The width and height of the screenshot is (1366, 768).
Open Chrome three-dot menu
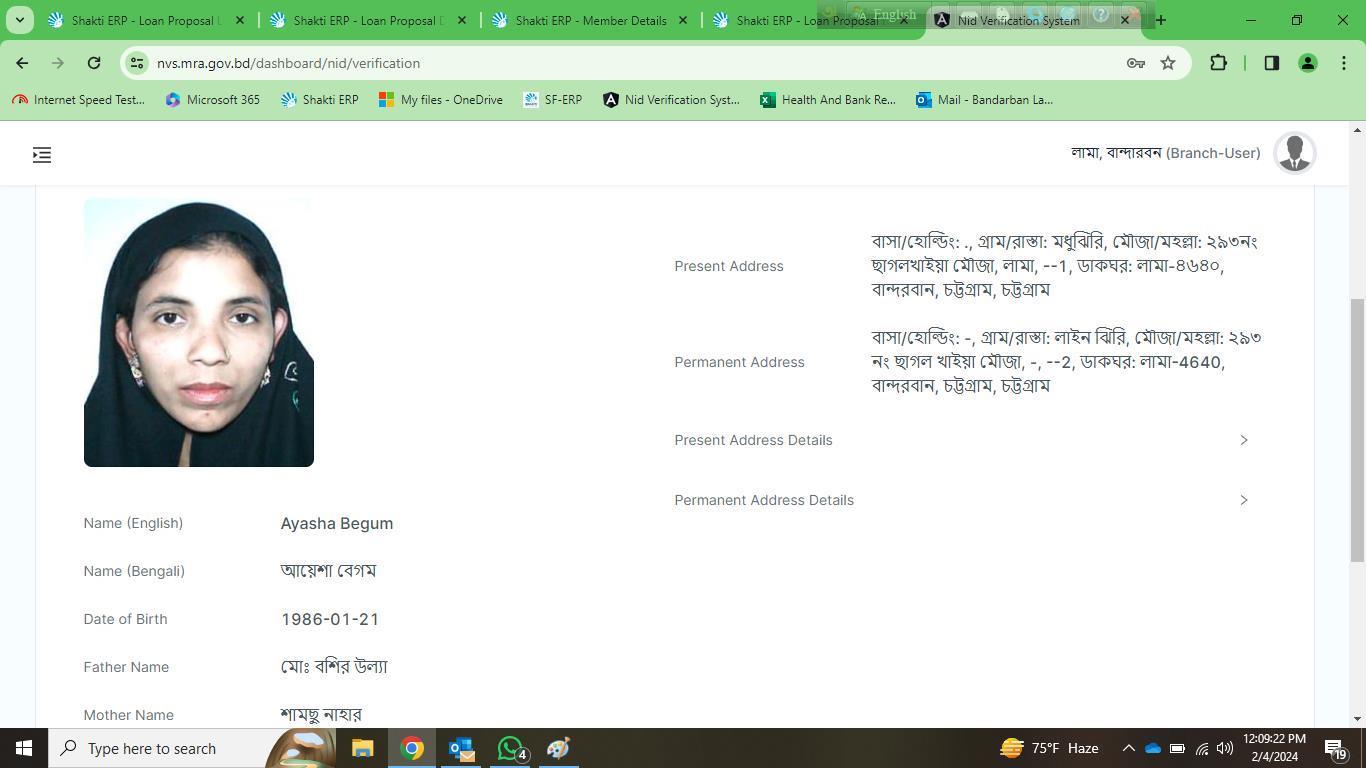(1343, 63)
